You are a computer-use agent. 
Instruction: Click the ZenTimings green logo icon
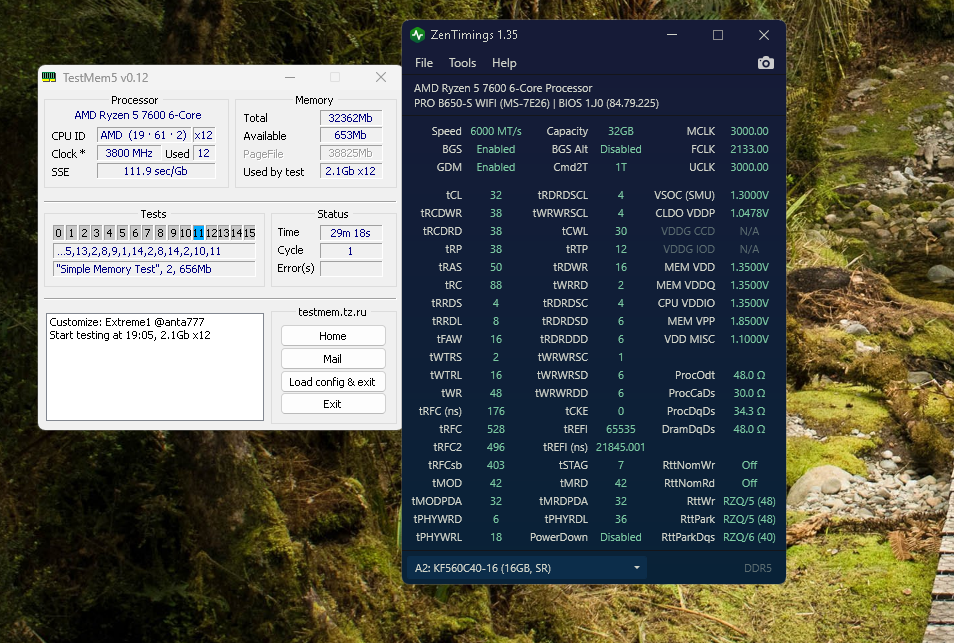point(417,35)
